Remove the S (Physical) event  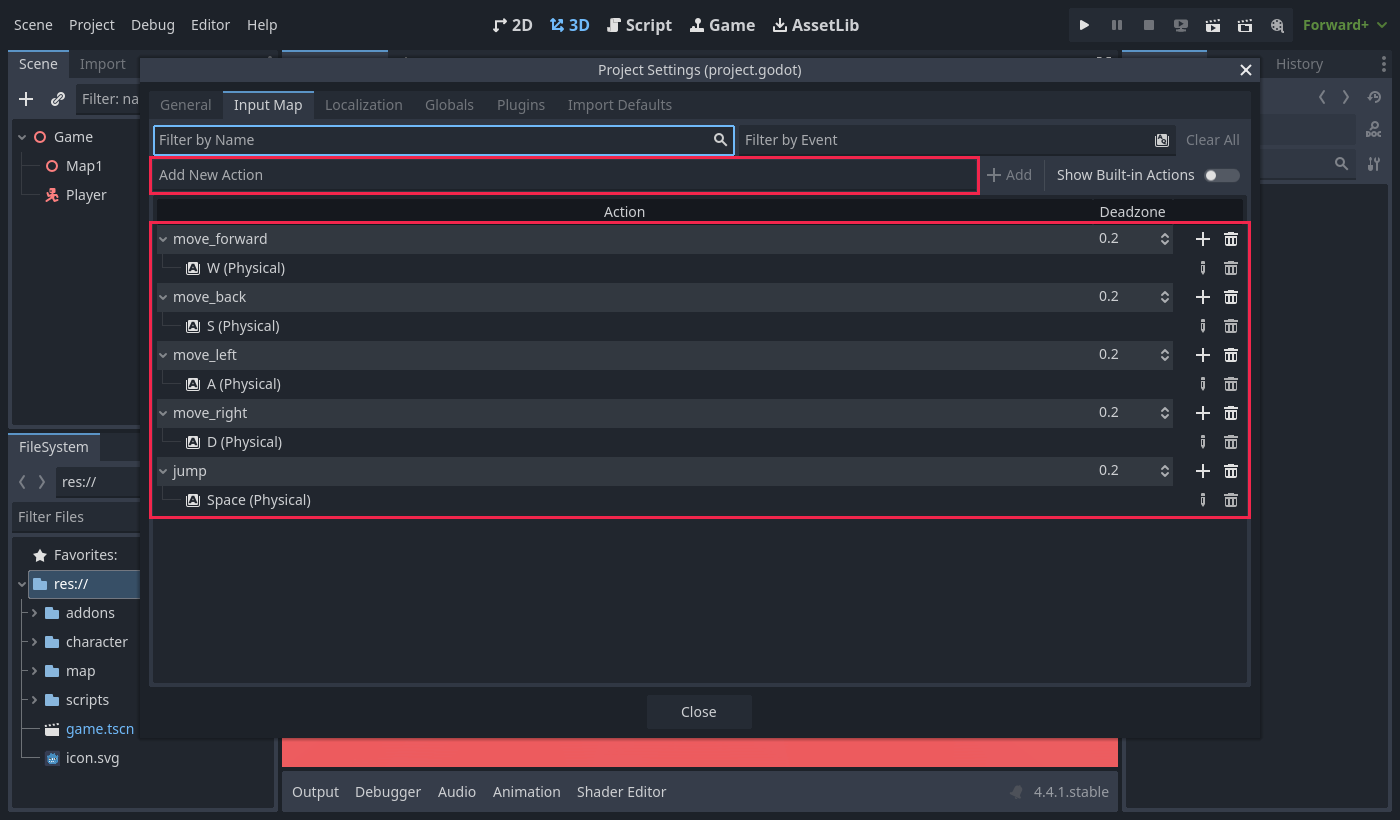pos(1231,326)
